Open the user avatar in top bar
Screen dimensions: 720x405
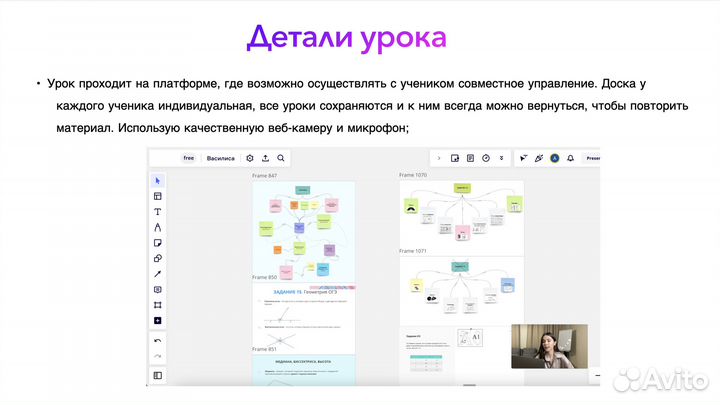[555, 158]
